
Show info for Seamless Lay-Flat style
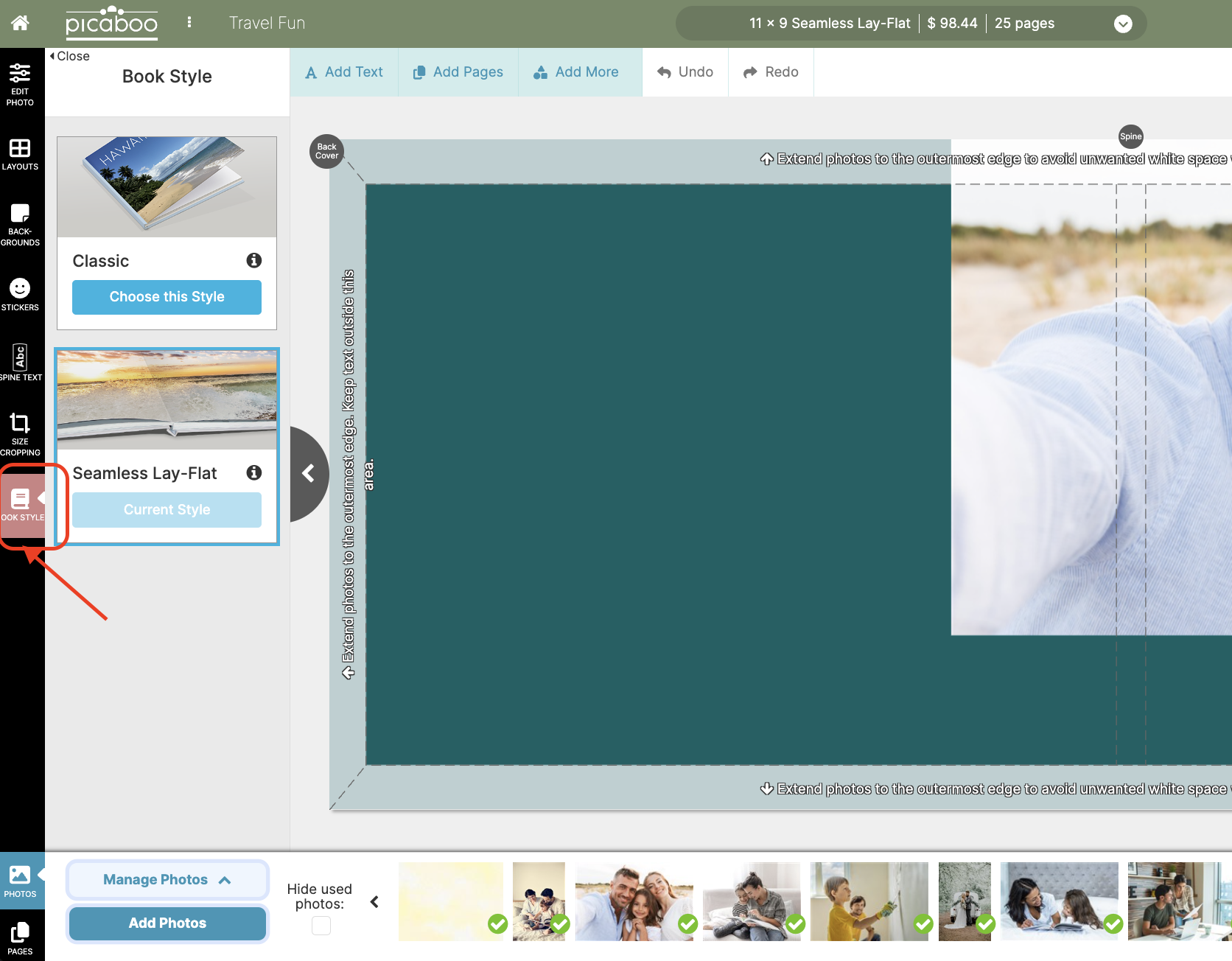click(x=254, y=472)
